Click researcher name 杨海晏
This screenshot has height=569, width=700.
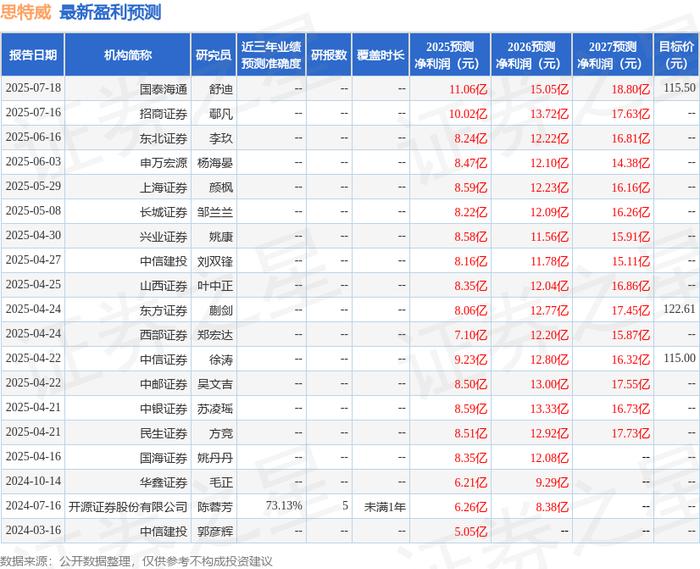pos(215,163)
